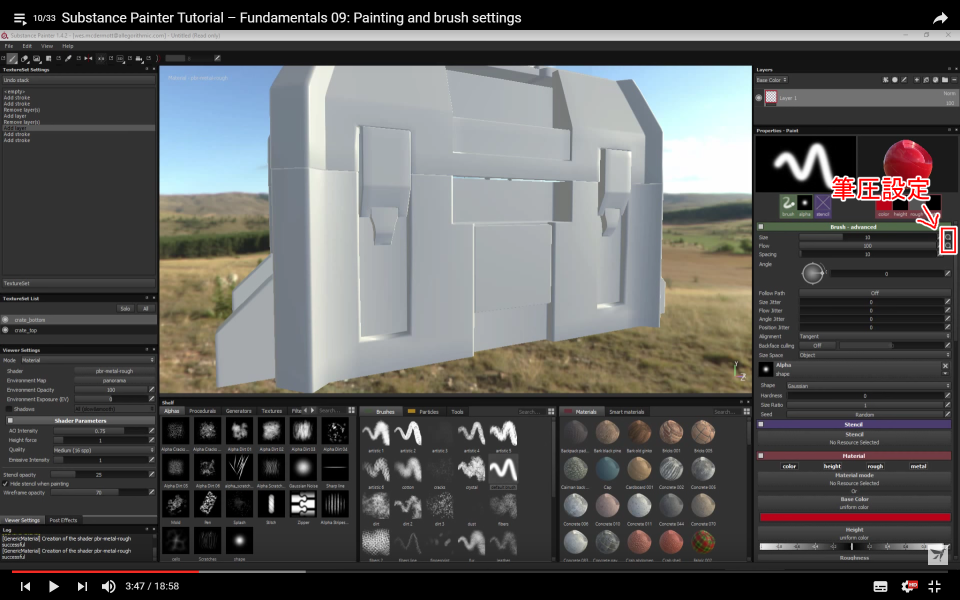
Task: Toggle the Backface culling Off button
Action: click(817, 345)
